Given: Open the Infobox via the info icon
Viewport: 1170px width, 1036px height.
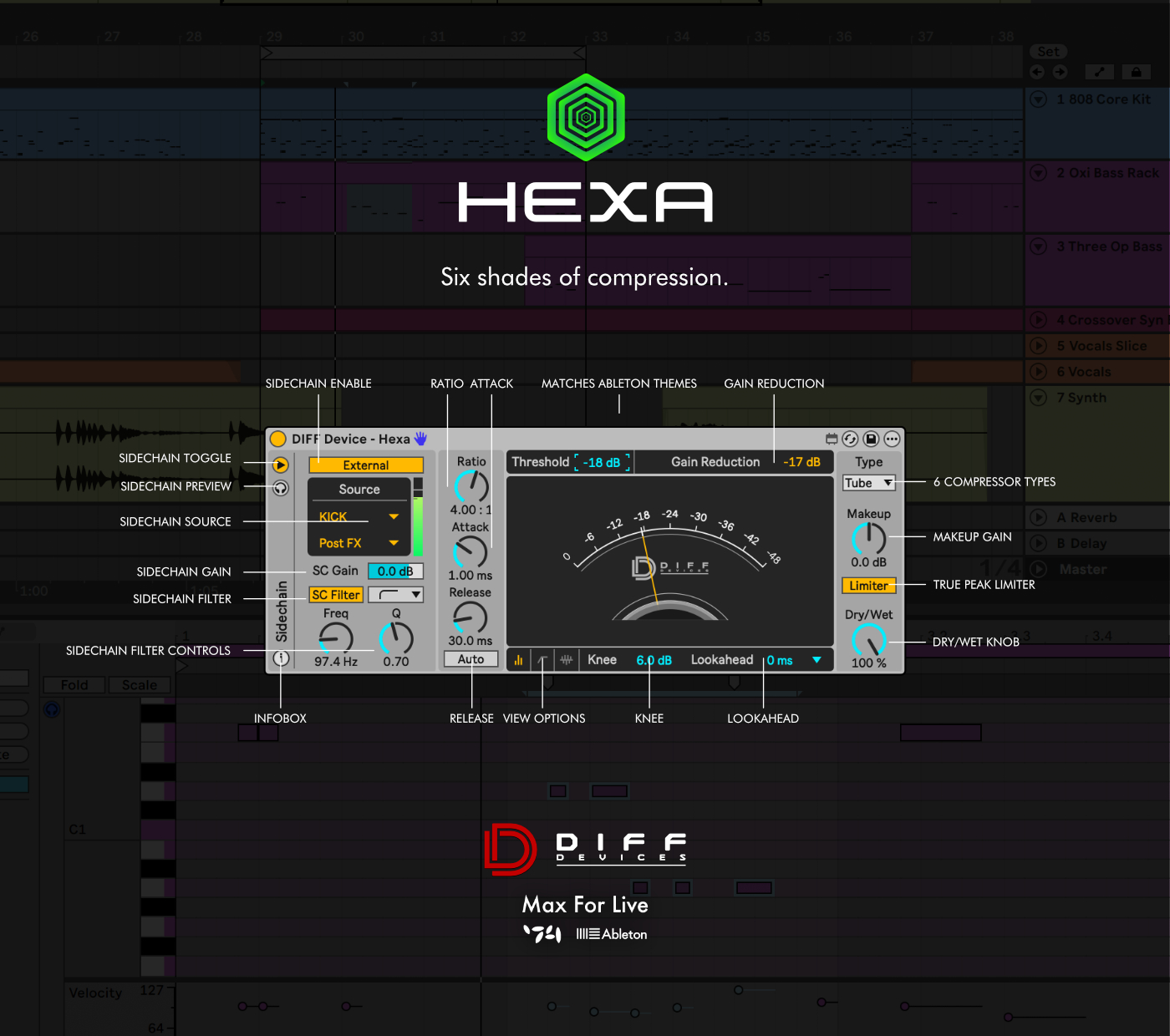Looking at the screenshot, I should click(x=281, y=658).
